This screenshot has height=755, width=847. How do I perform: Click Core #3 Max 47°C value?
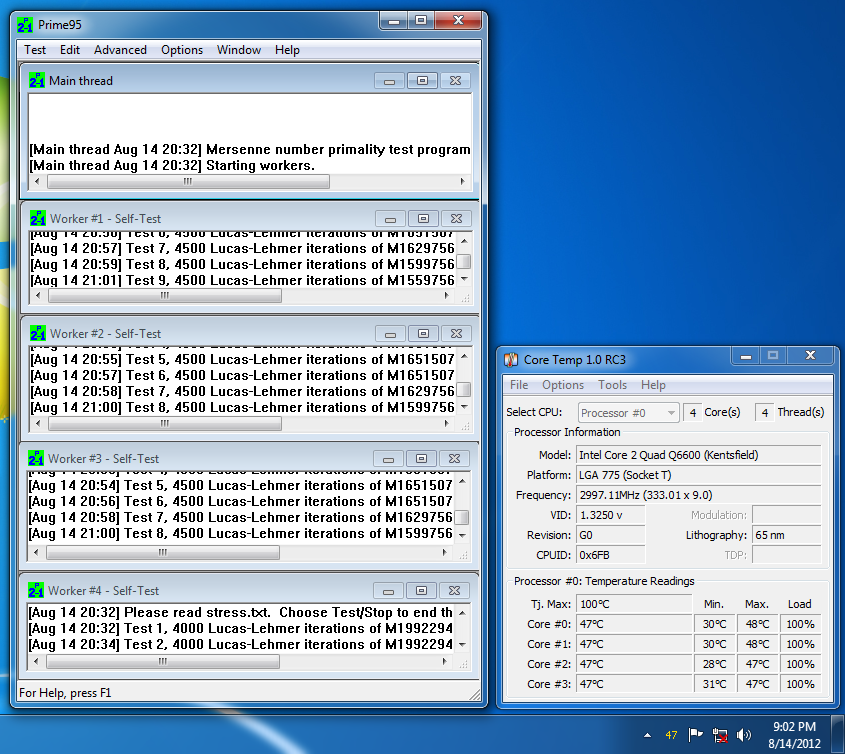pos(757,684)
